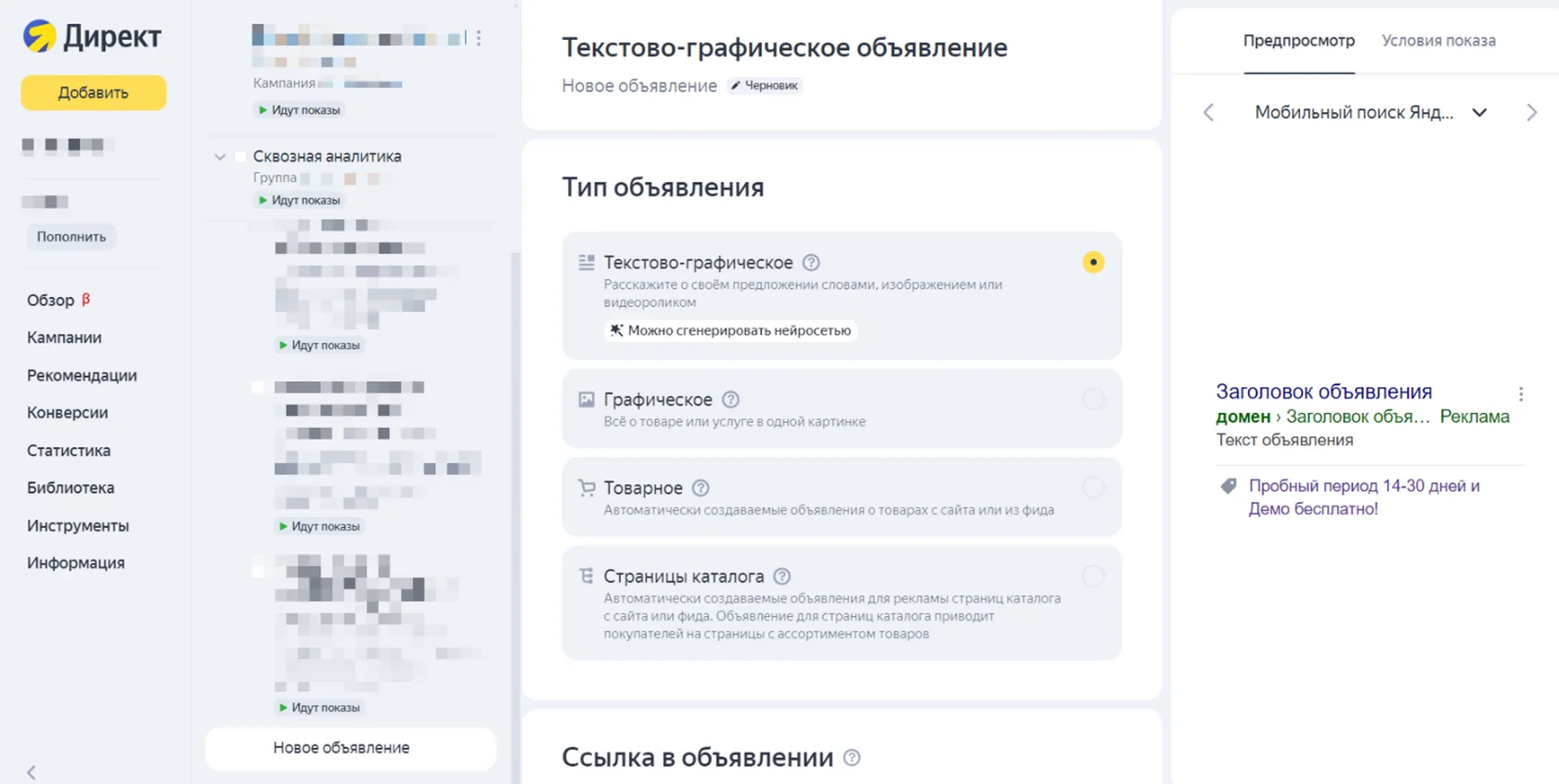Screen dimensions: 1559x784
Task: Open the ad preview three-dot menu
Action: click(x=1521, y=394)
